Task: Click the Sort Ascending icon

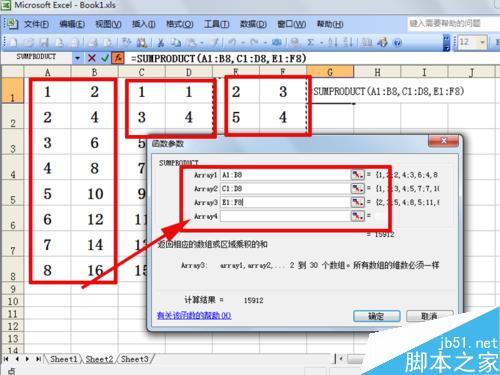Action: point(332,43)
